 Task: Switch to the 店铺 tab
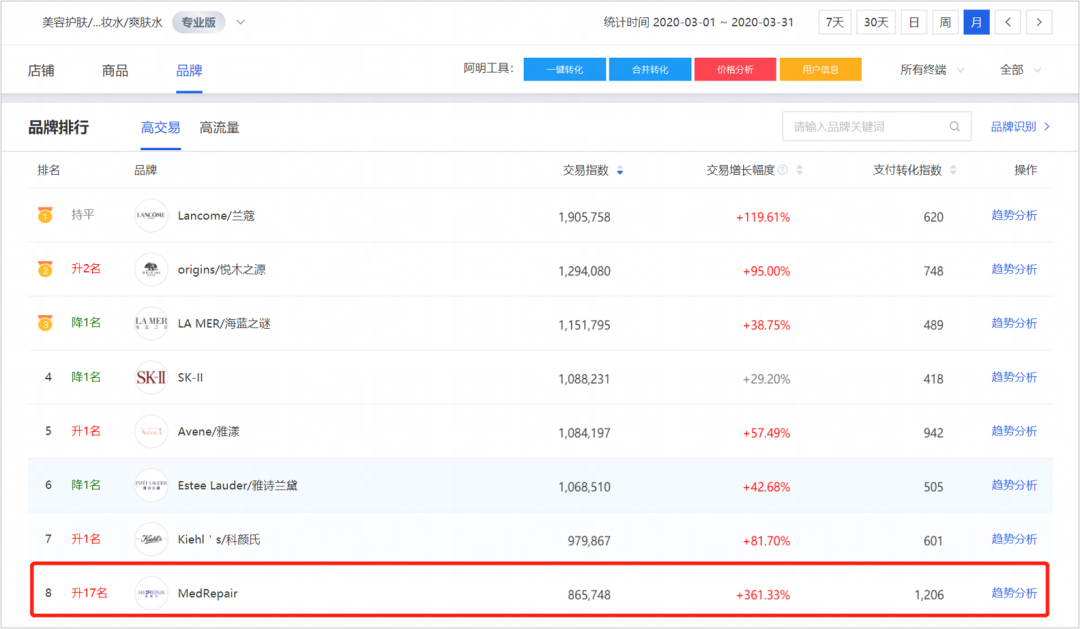click(41, 70)
